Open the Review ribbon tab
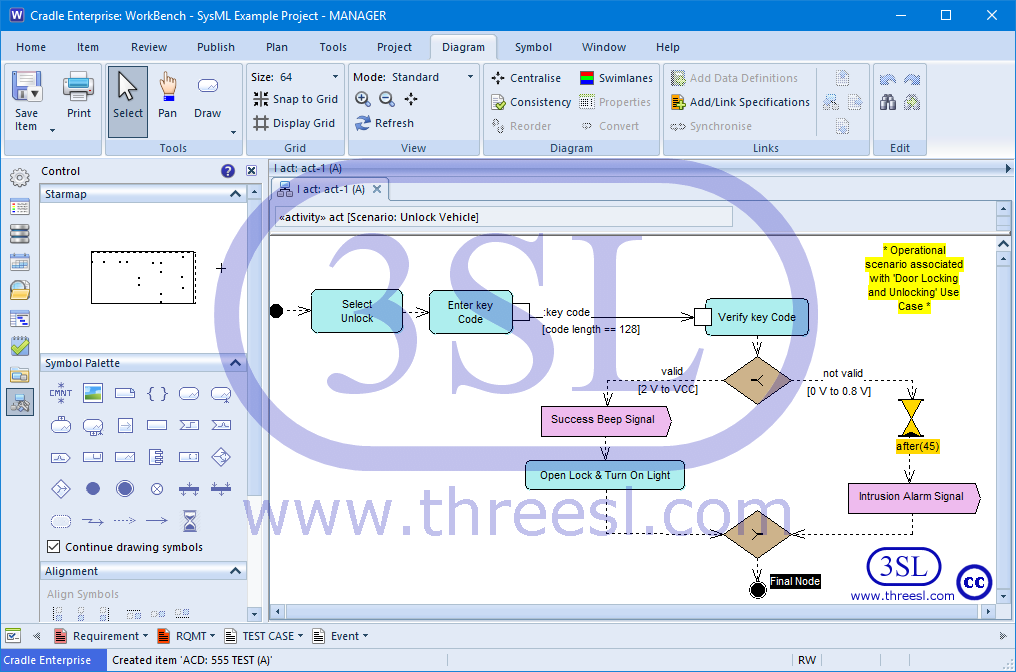The width and height of the screenshot is (1016, 672). pyautogui.click(x=149, y=47)
